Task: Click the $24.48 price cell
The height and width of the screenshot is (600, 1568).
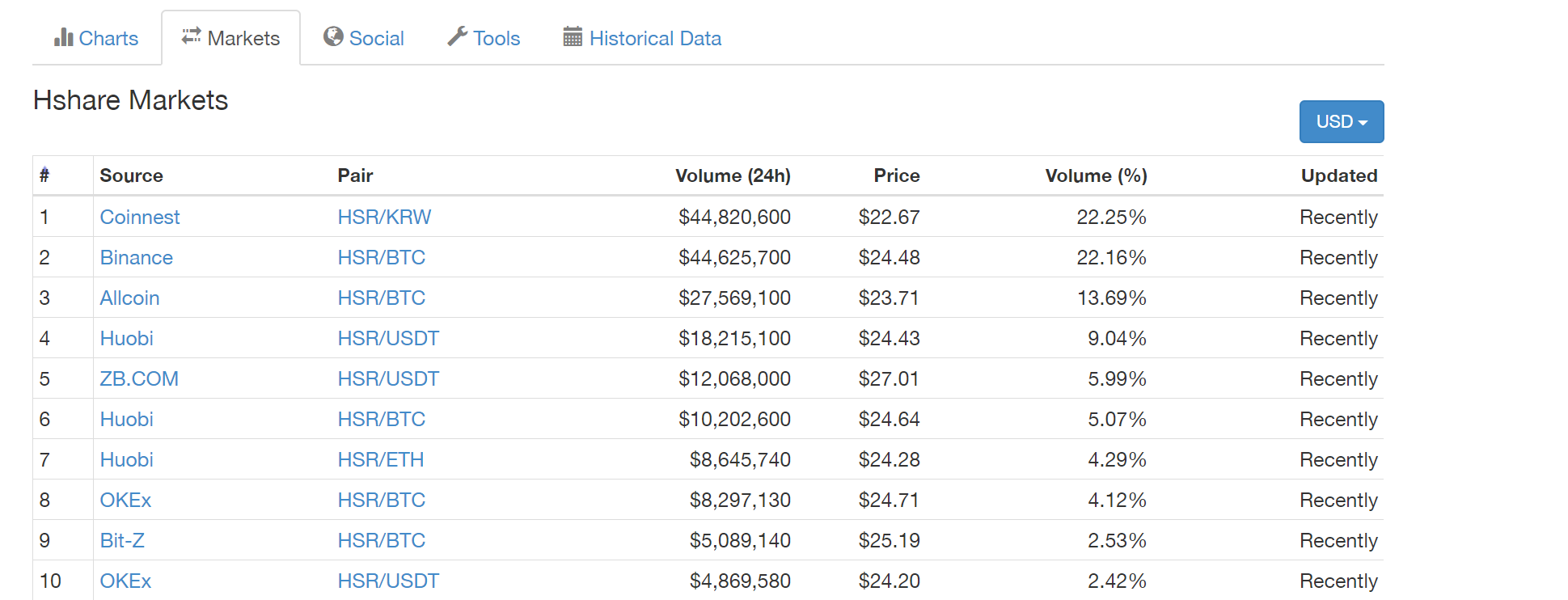Action: 889,257
